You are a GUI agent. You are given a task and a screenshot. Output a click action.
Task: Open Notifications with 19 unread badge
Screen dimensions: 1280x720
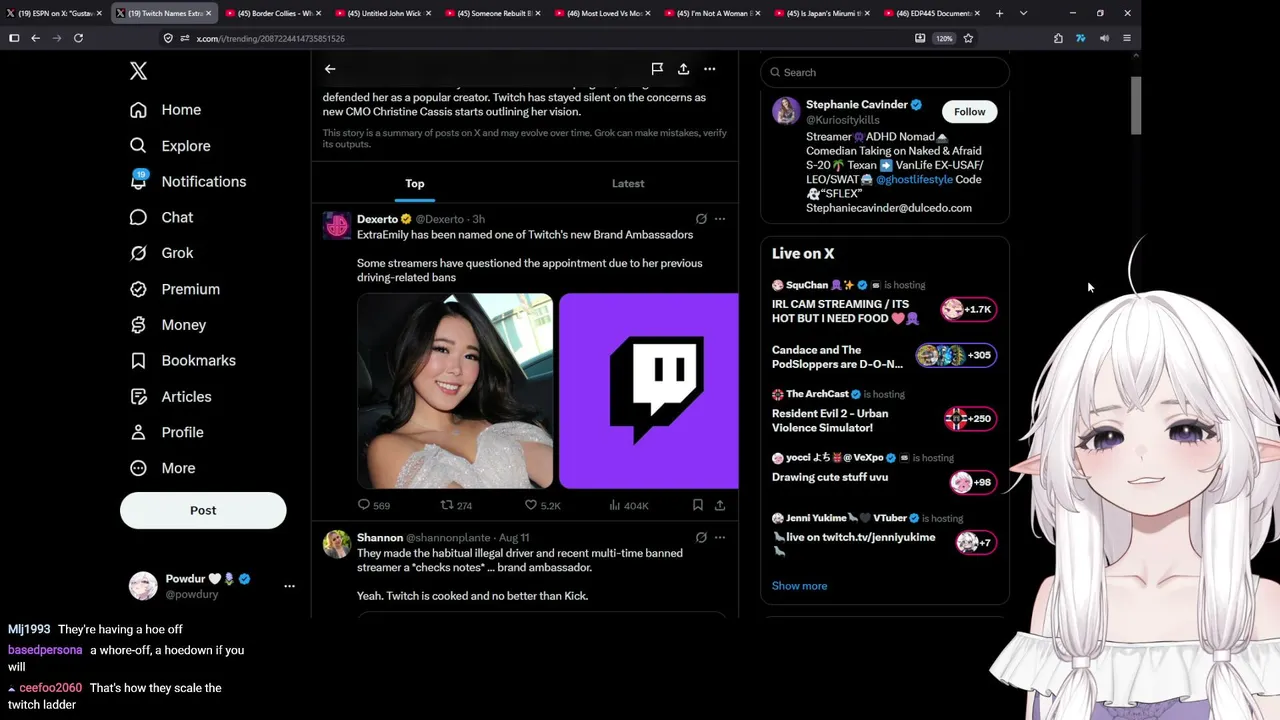[188, 181]
